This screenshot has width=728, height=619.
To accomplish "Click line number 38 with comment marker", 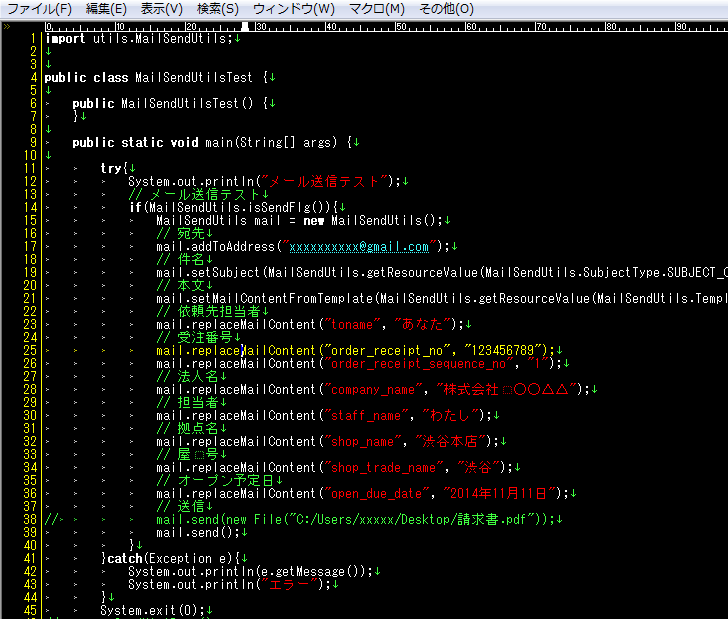I will click(30, 519).
